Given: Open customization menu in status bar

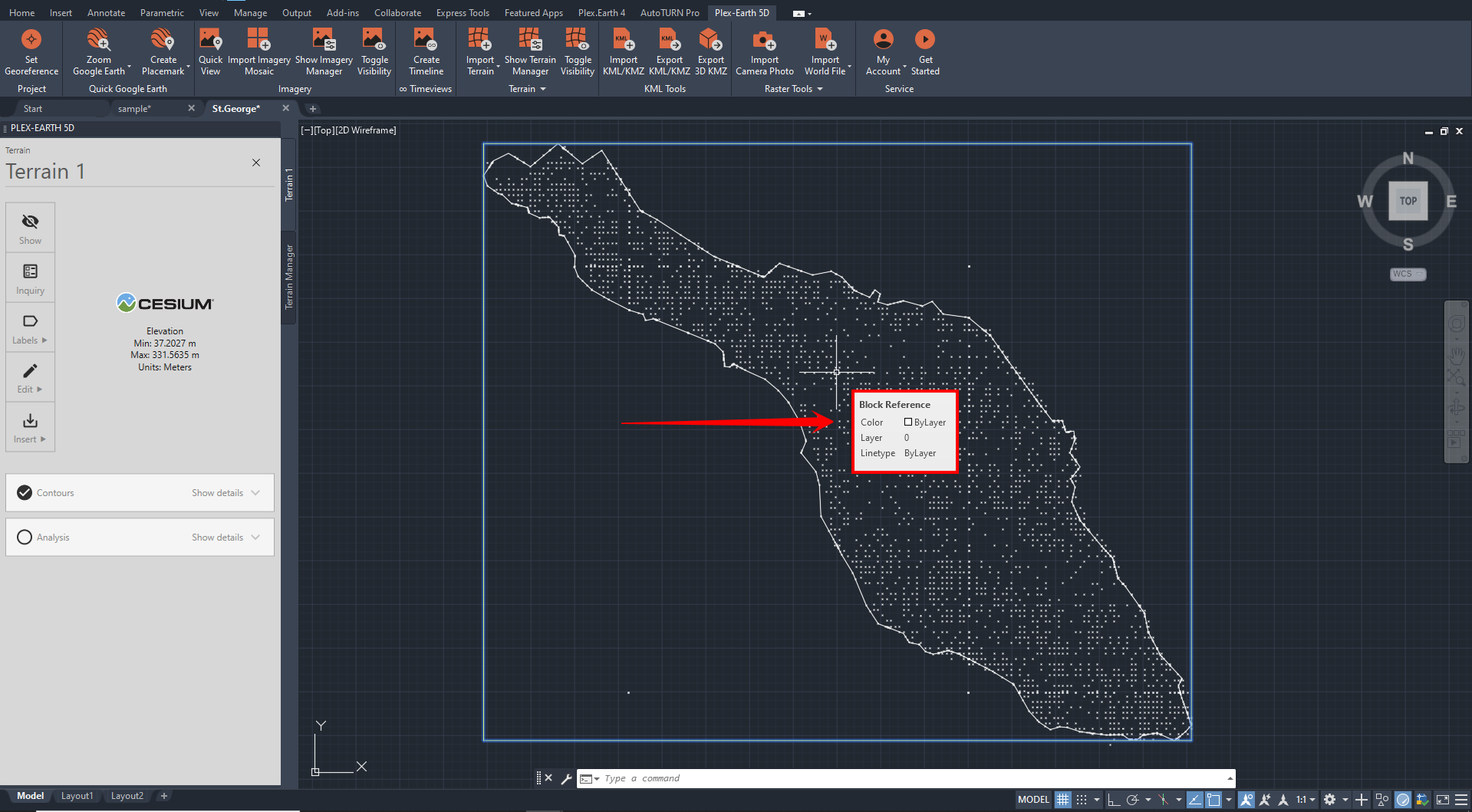Looking at the screenshot, I should coord(1461,800).
